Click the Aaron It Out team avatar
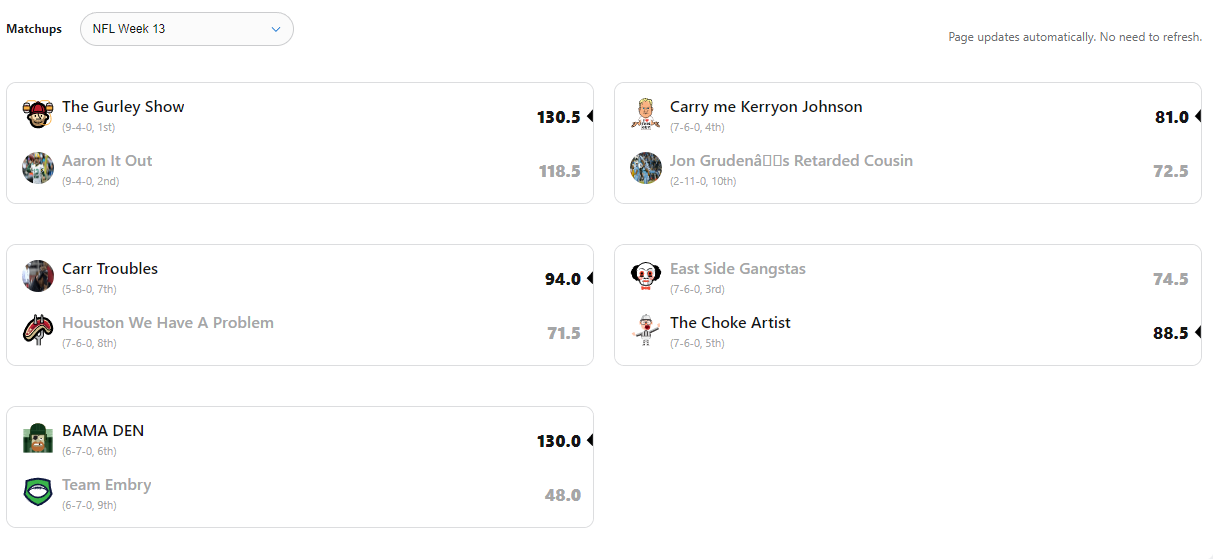 coord(38,168)
